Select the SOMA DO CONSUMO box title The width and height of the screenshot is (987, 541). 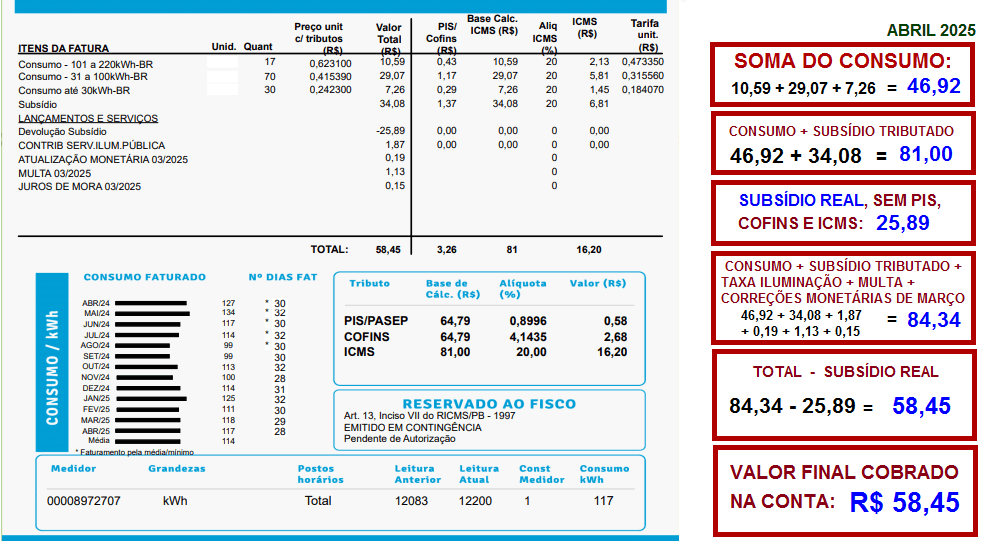coord(842,62)
